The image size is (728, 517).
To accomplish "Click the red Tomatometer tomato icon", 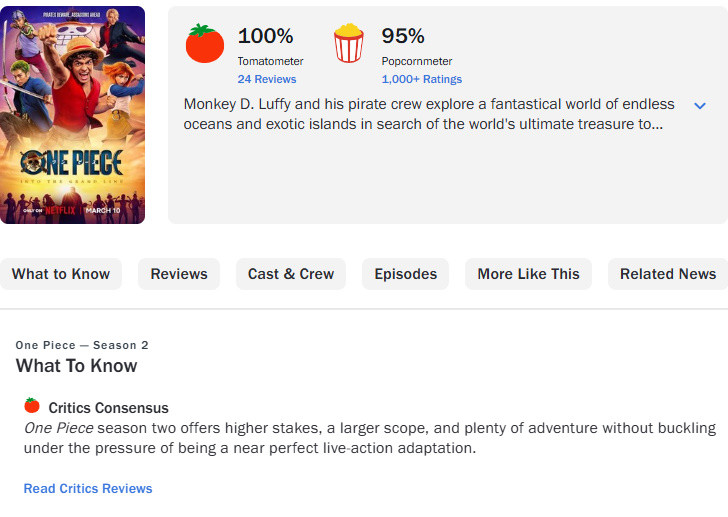I will coord(205,44).
